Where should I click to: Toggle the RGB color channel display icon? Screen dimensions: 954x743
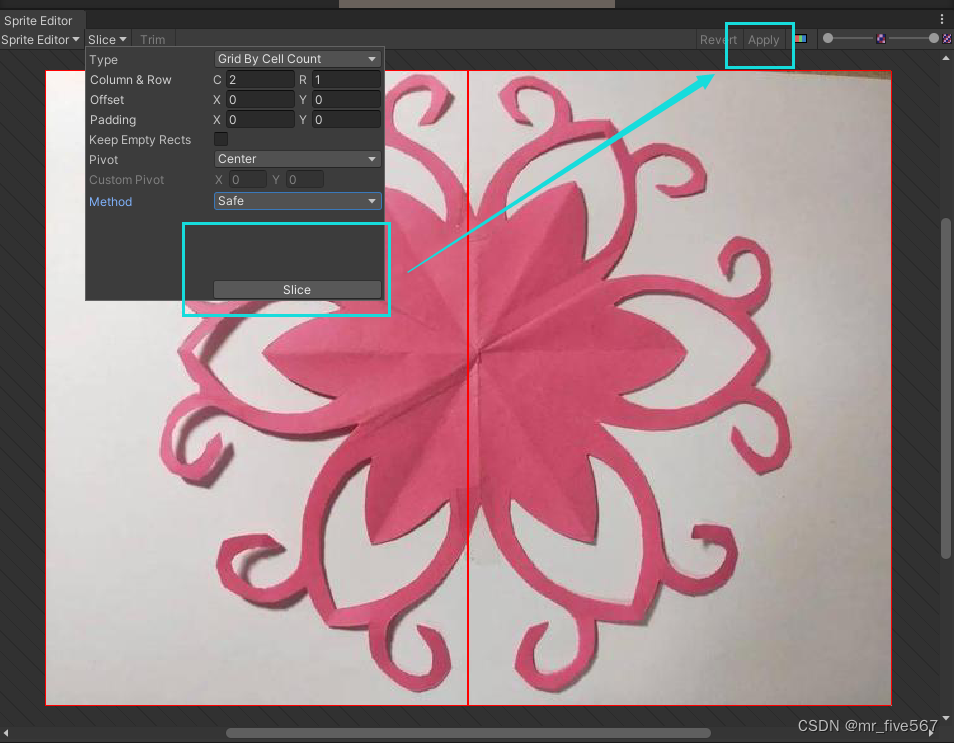(801, 38)
